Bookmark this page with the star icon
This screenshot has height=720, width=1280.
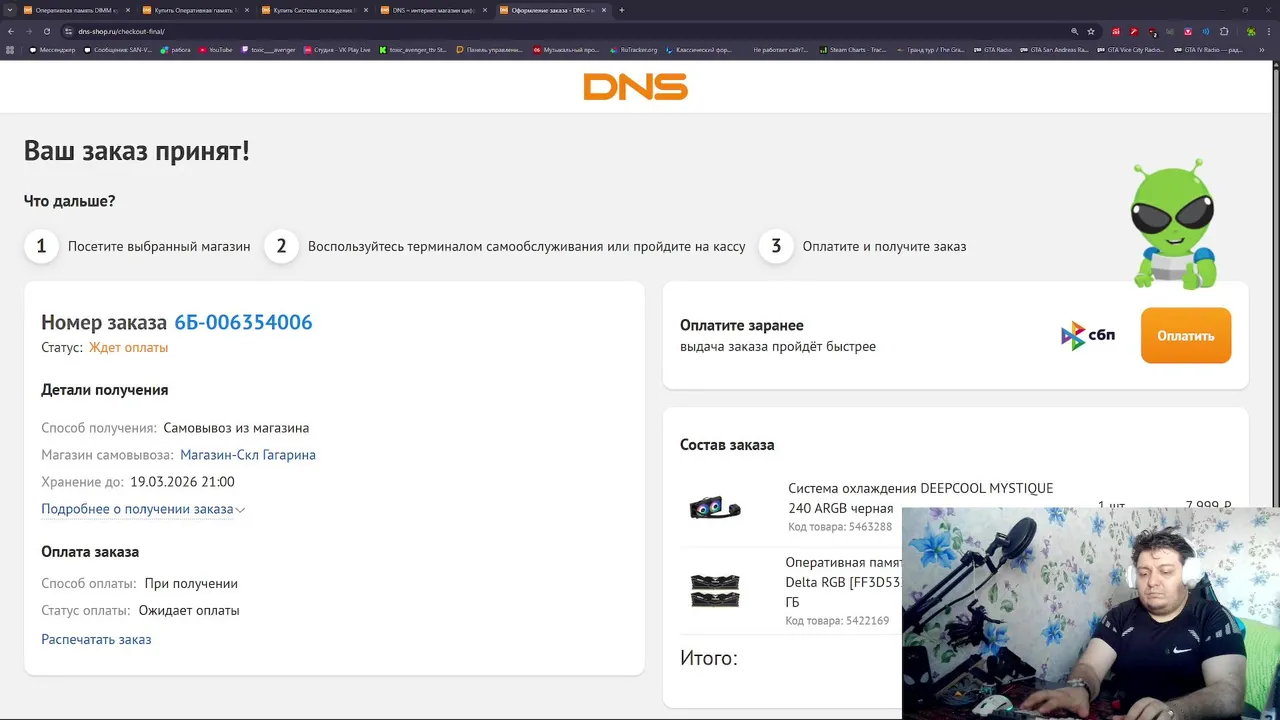click(1091, 31)
